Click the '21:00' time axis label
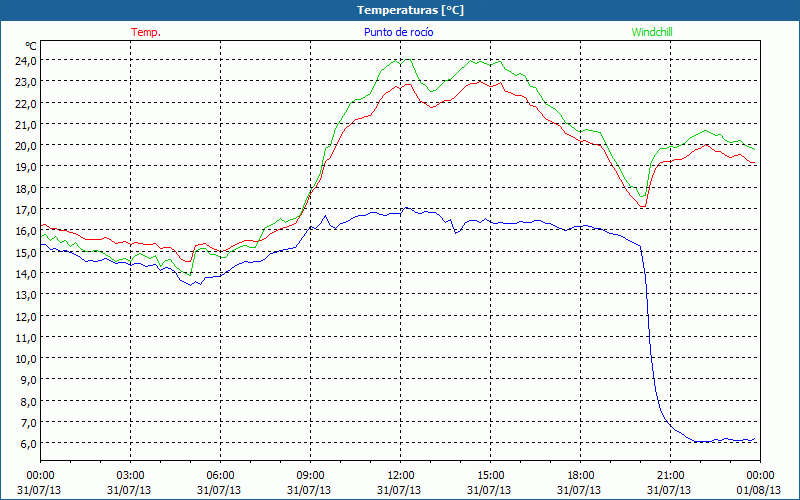This screenshot has width=800, height=500. tap(670, 476)
